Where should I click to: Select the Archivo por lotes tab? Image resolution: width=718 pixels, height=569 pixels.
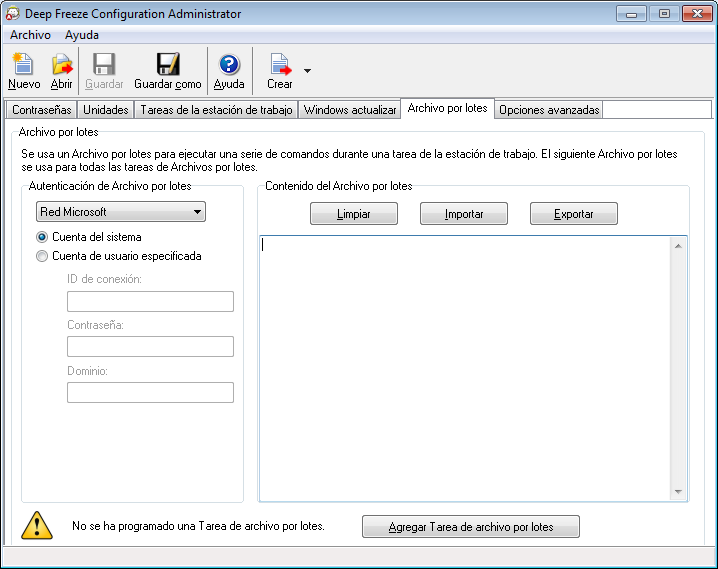(x=447, y=108)
